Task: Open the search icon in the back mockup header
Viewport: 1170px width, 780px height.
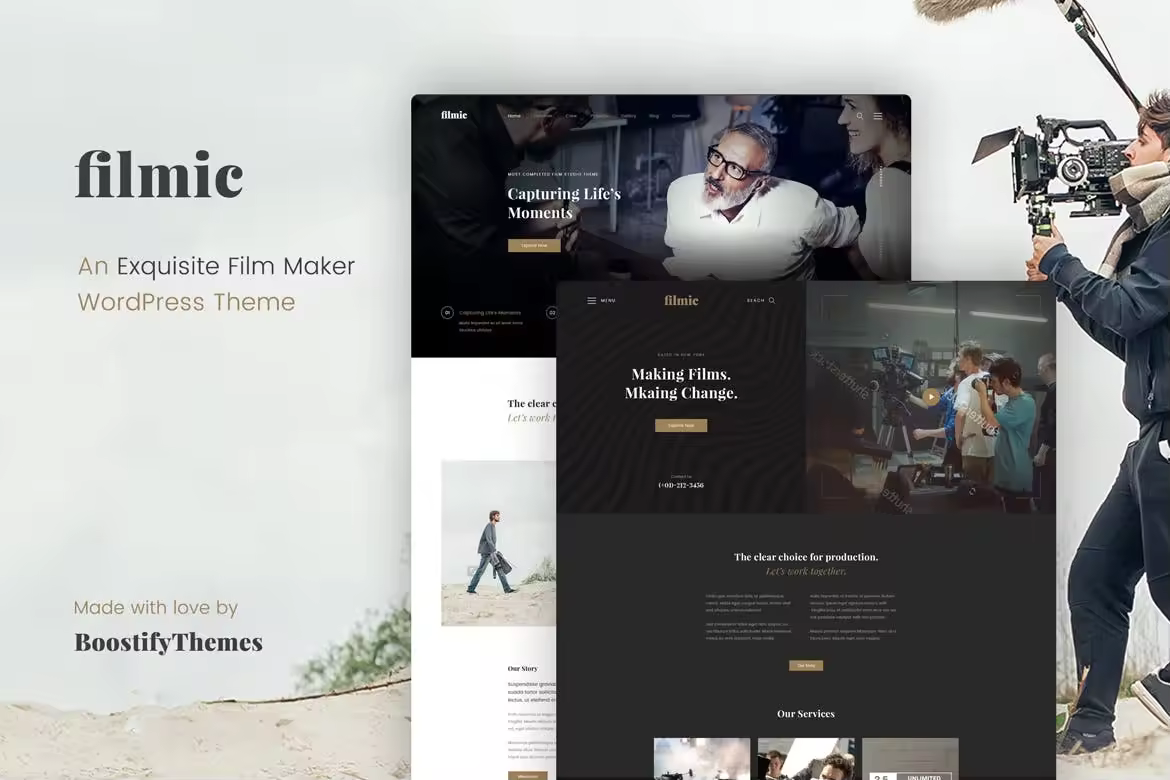Action: point(860,116)
